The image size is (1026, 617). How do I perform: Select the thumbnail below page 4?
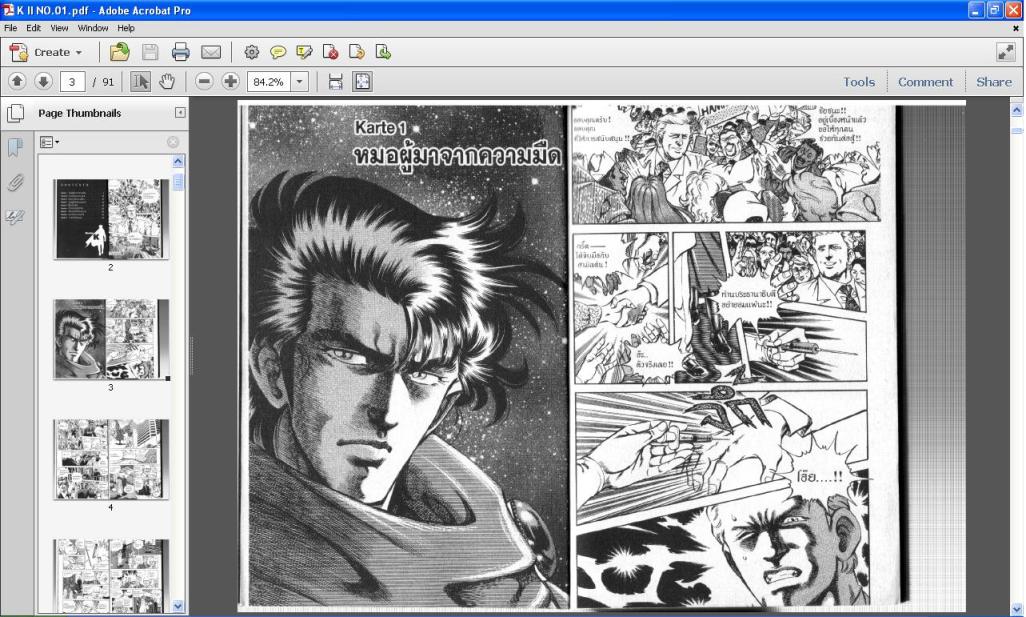tap(111, 576)
